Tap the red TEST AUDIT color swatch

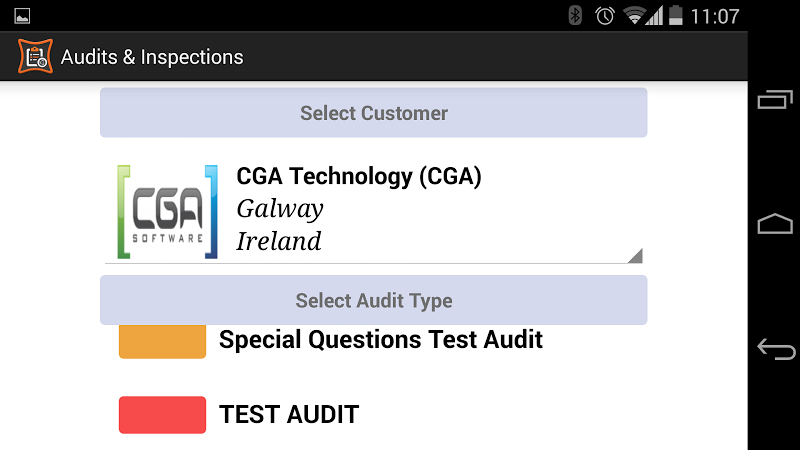[162, 415]
